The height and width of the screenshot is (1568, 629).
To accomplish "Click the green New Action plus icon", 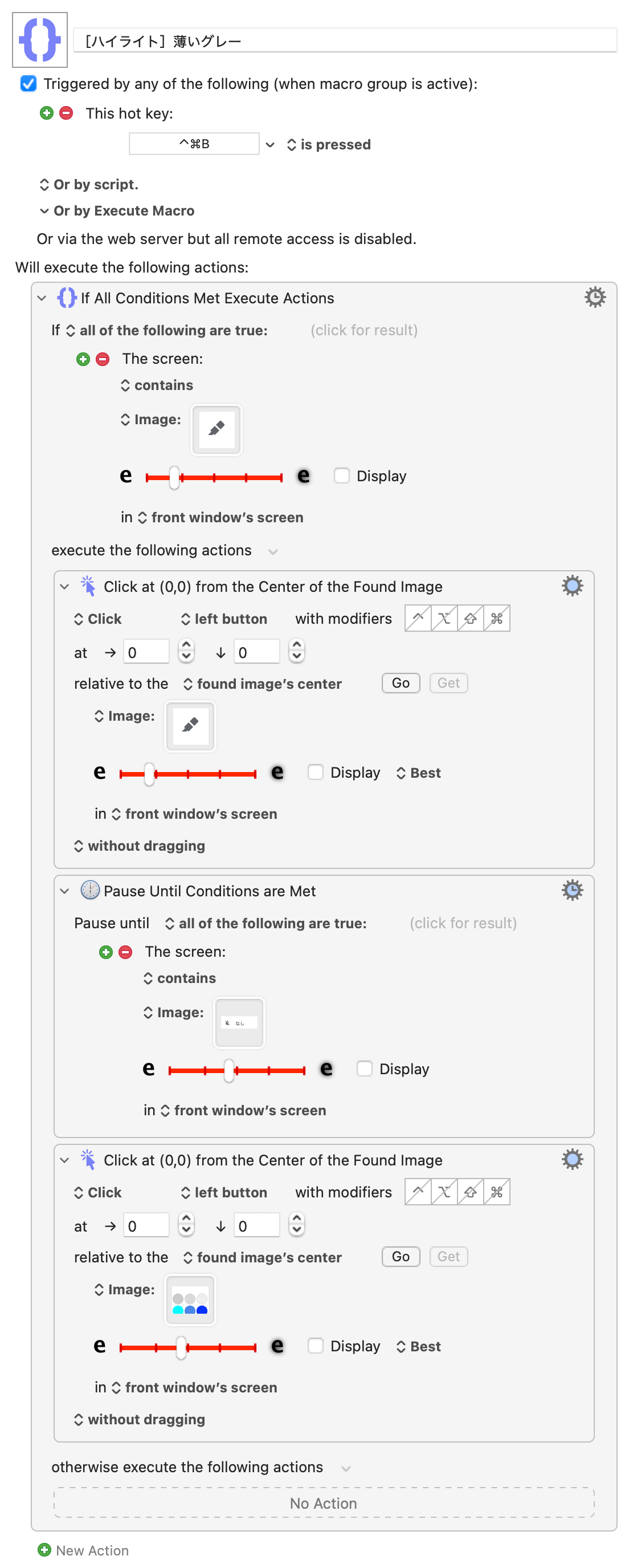I will coord(44,1550).
